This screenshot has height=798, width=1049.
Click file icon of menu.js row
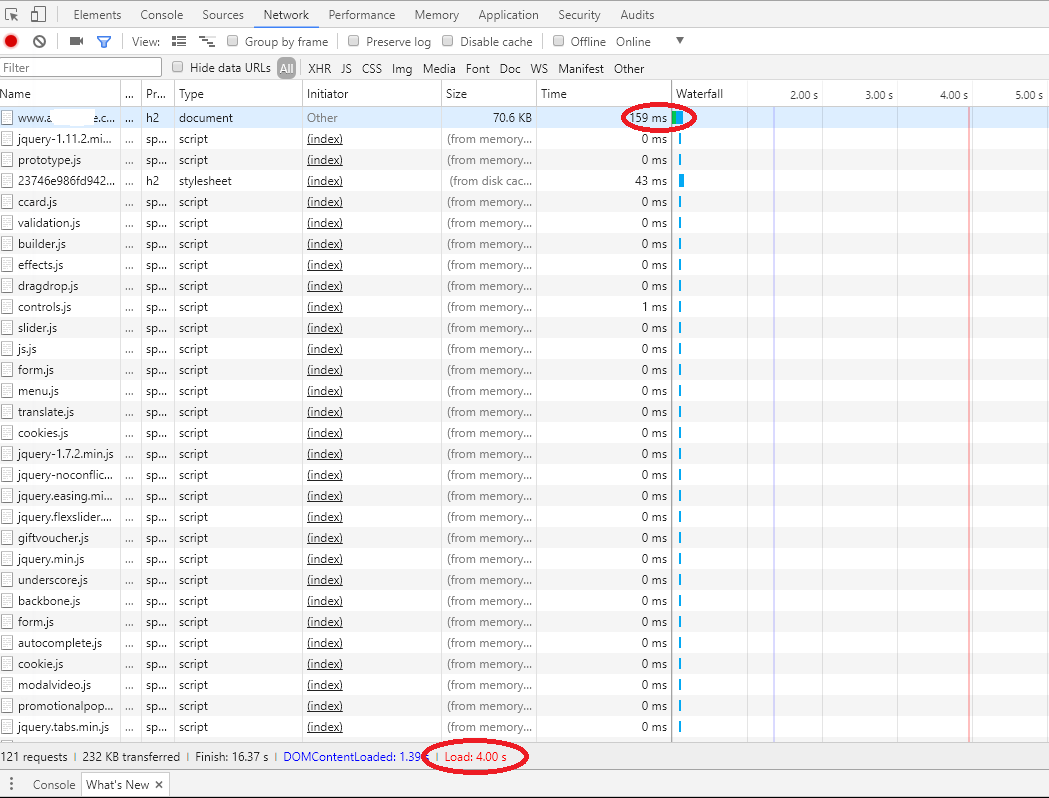pos(7,391)
